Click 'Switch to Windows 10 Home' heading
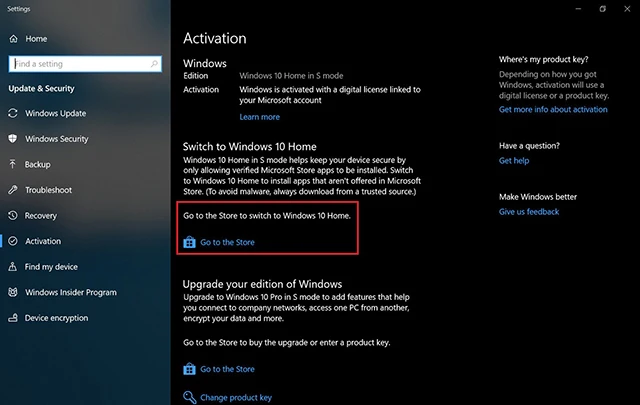 point(249,147)
